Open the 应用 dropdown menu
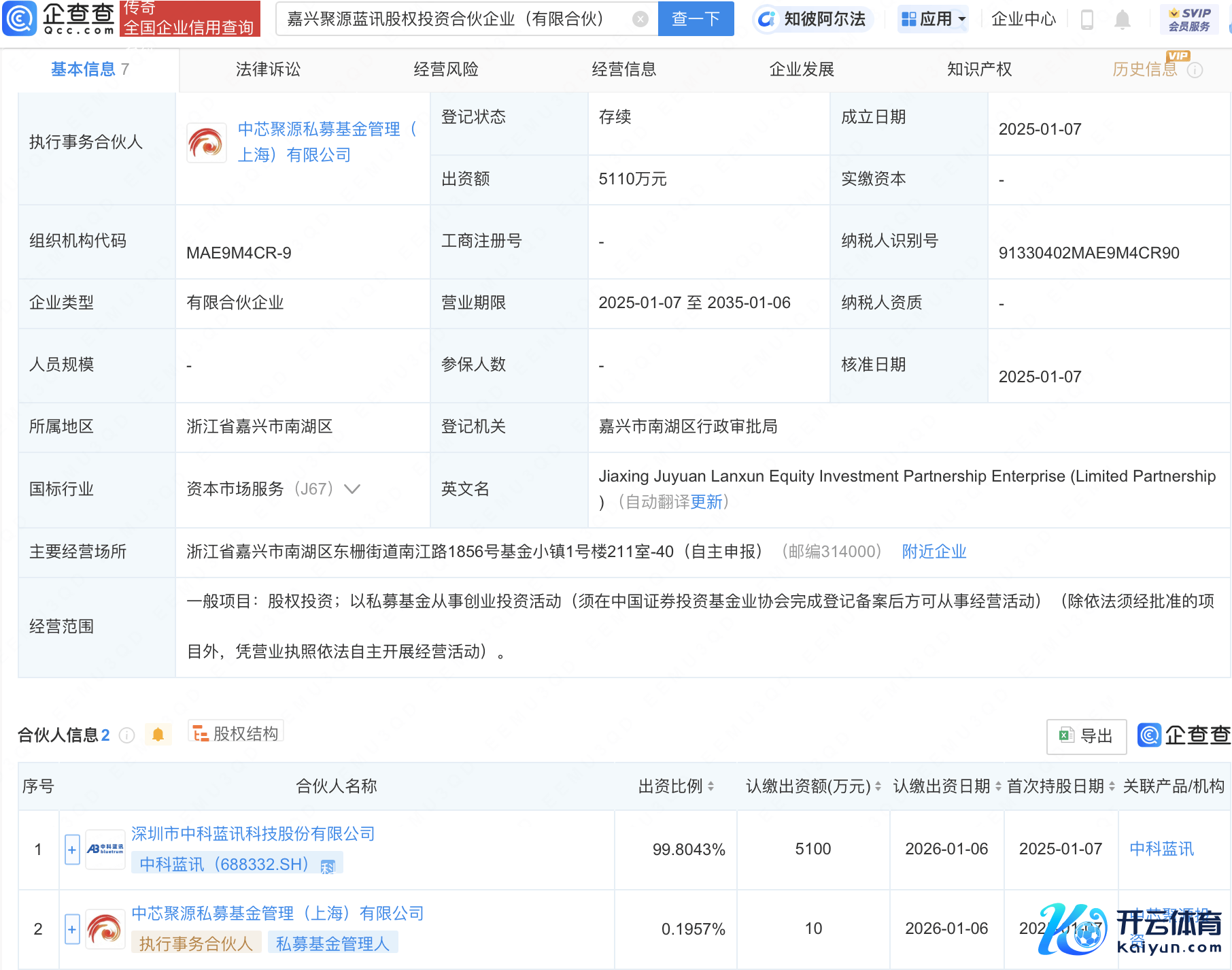The height and width of the screenshot is (970, 1232). pyautogui.click(x=933, y=19)
